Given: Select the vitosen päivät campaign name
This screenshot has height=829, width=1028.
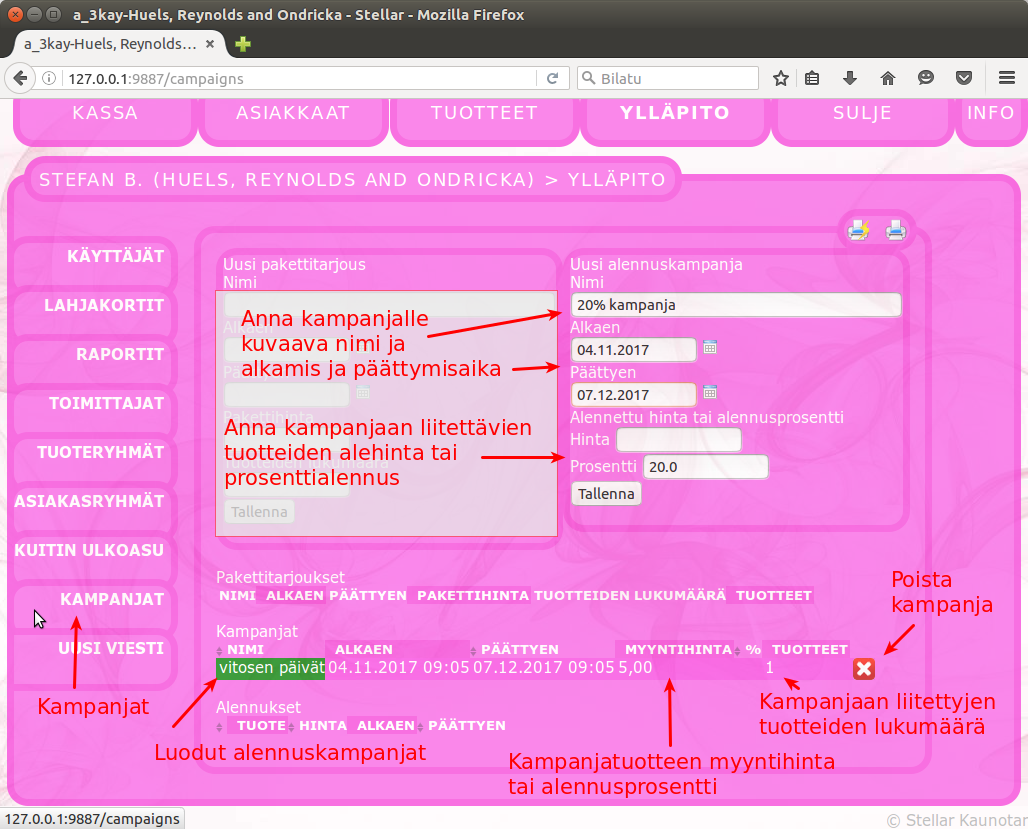Looking at the screenshot, I should click(x=271, y=668).
